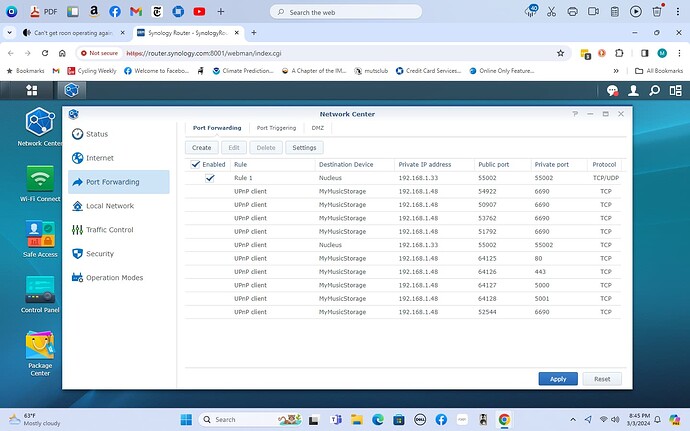Open the Amazon shortcut in top bar
690x431 pixels.
[94, 11]
